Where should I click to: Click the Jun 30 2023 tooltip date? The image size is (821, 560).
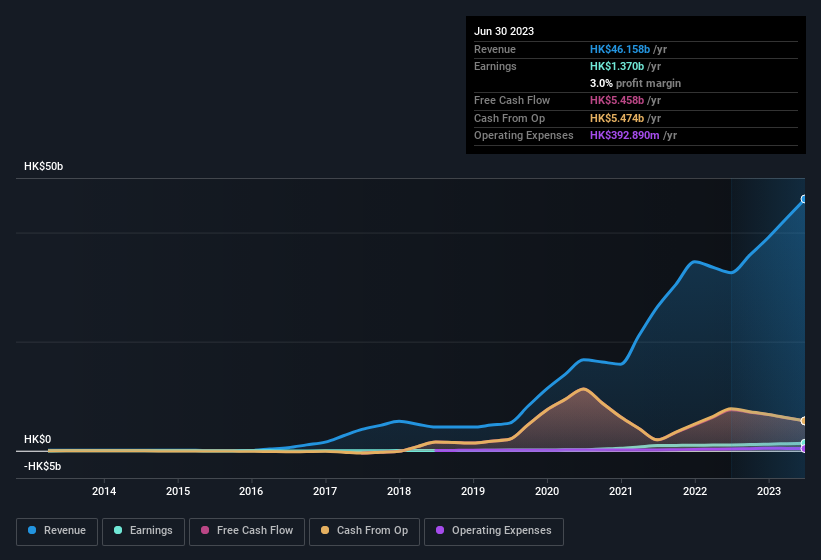pos(504,31)
